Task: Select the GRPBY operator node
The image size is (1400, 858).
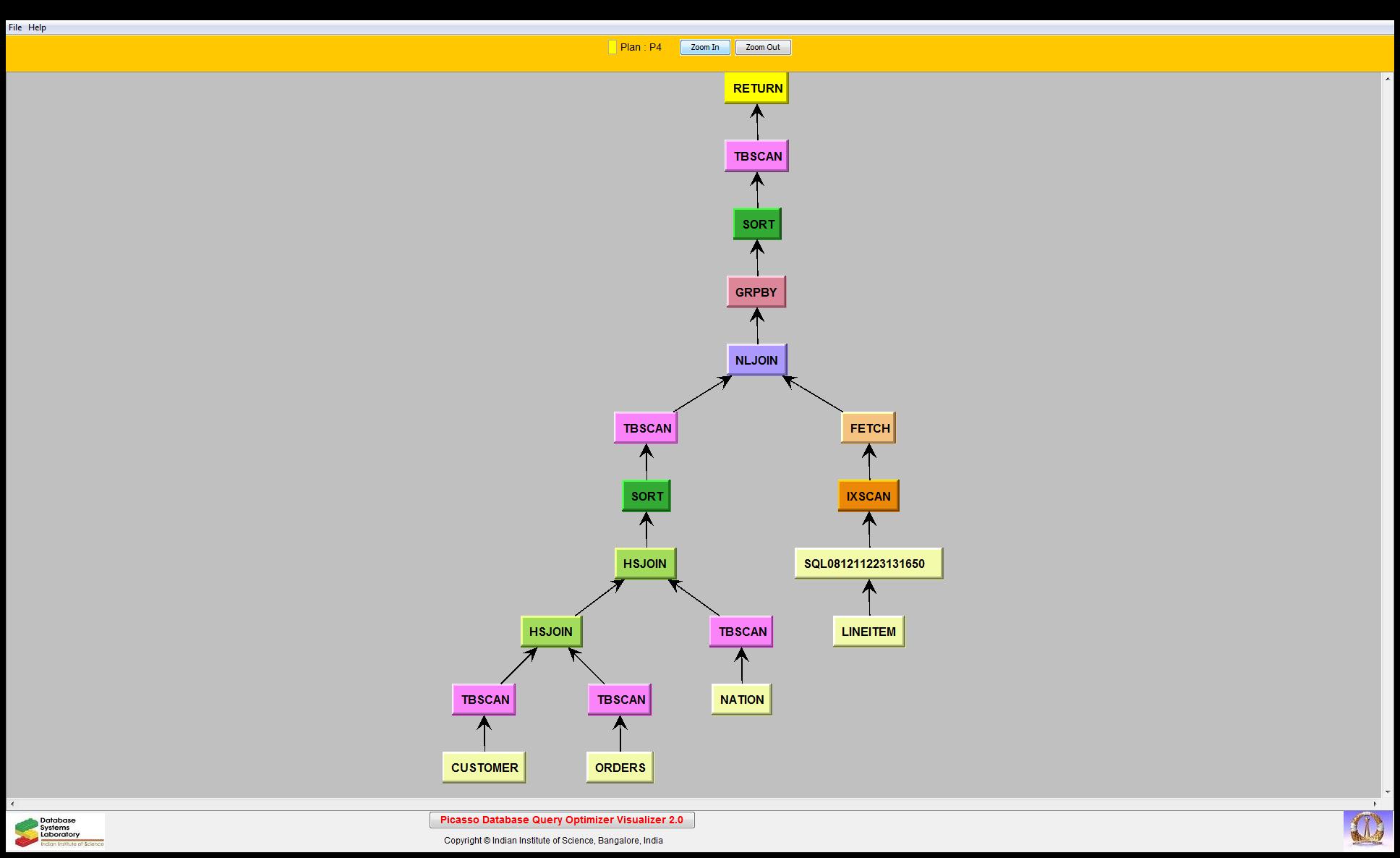Action: (756, 292)
